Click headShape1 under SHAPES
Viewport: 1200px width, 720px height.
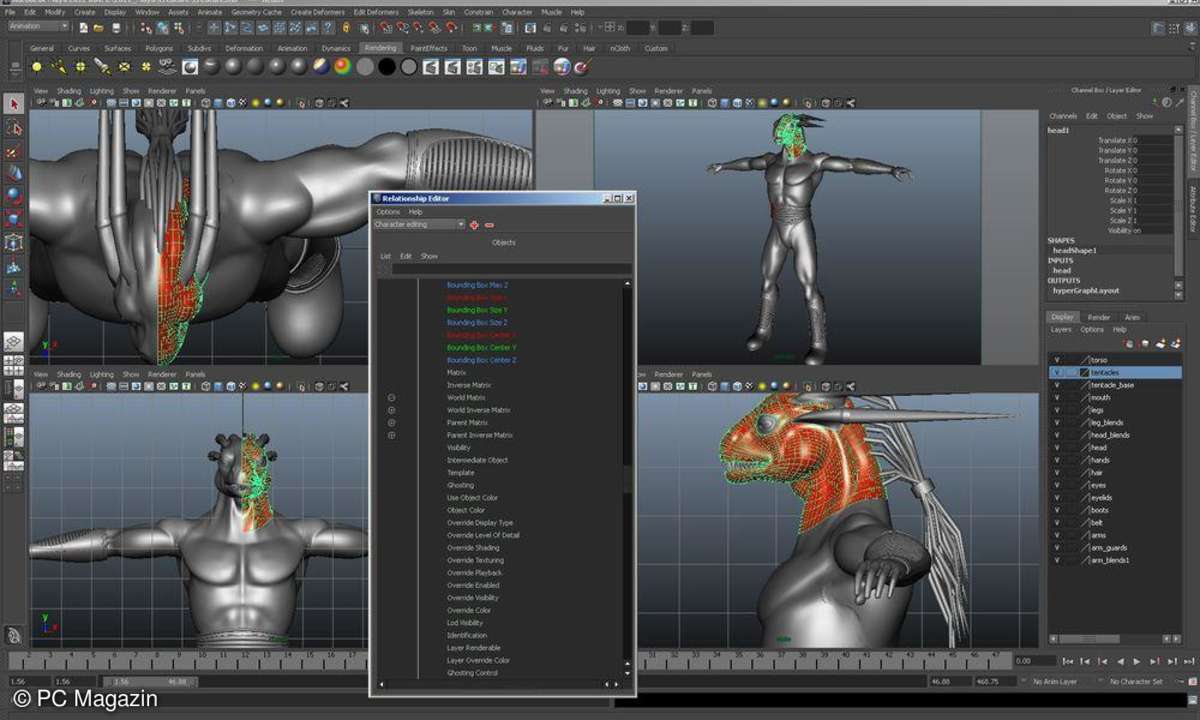[x=1075, y=250]
